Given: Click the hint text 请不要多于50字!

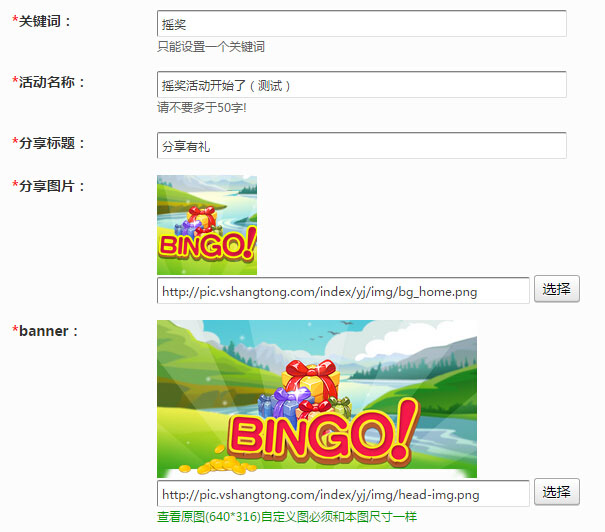Looking at the screenshot, I should click(x=202, y=107).
